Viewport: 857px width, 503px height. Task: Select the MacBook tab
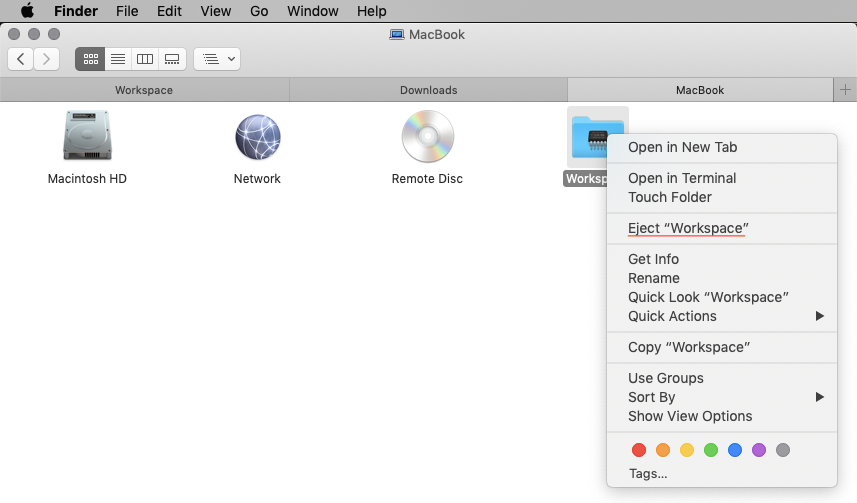click(x=700, y=90)
